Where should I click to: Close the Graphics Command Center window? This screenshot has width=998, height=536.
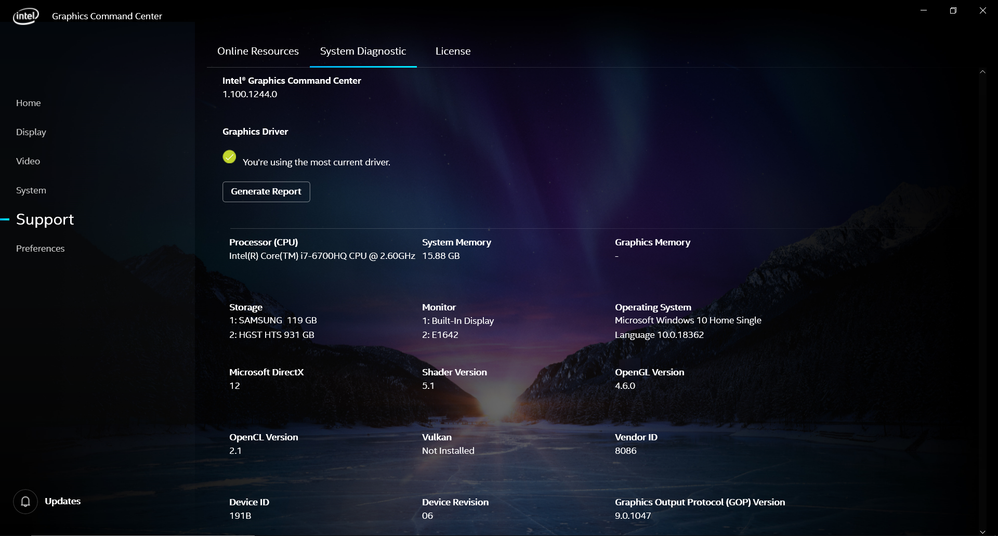tap(983, 11)
